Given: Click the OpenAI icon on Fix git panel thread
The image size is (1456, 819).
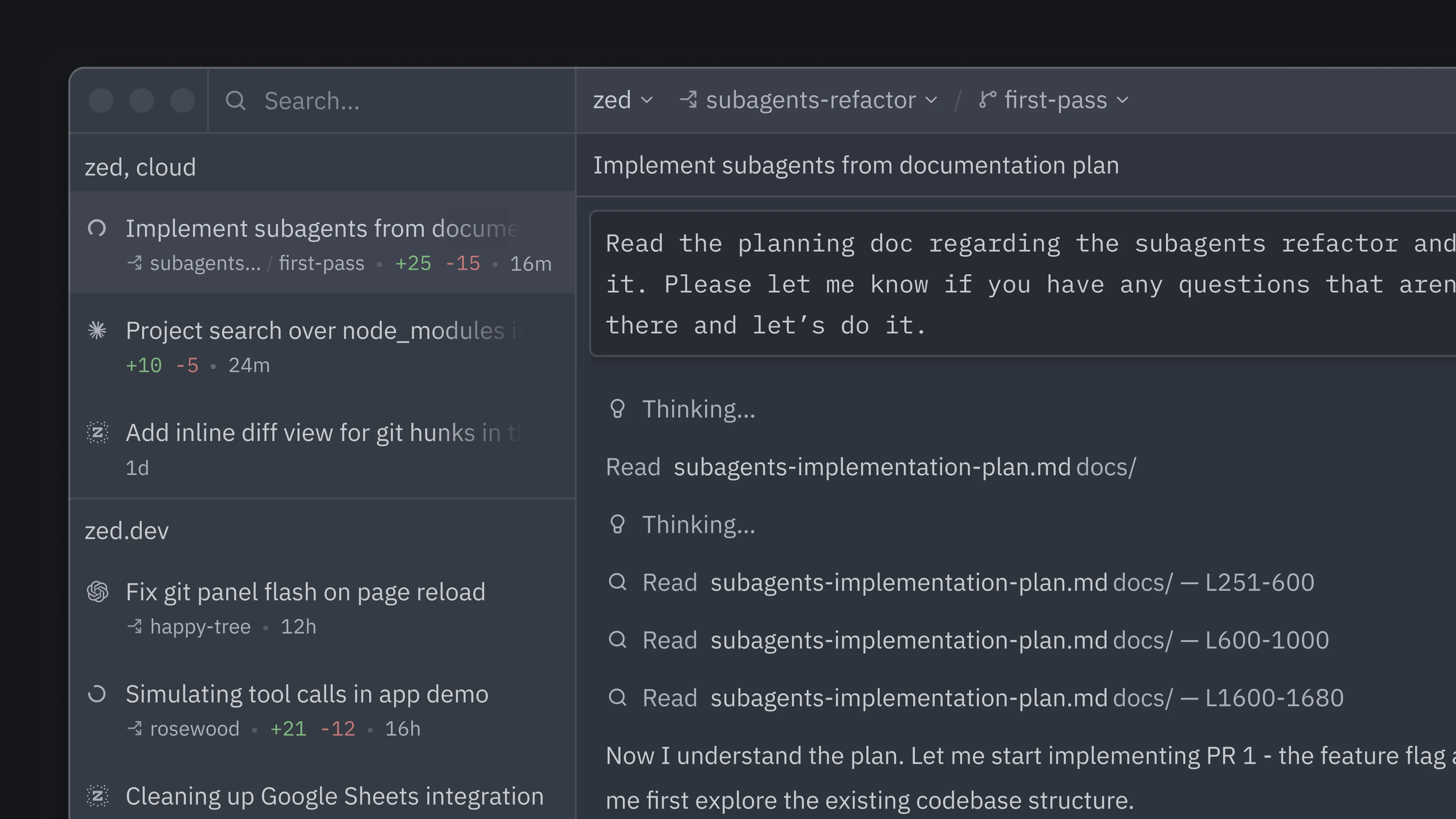Looking at the screenshot, I should [97, 592].
